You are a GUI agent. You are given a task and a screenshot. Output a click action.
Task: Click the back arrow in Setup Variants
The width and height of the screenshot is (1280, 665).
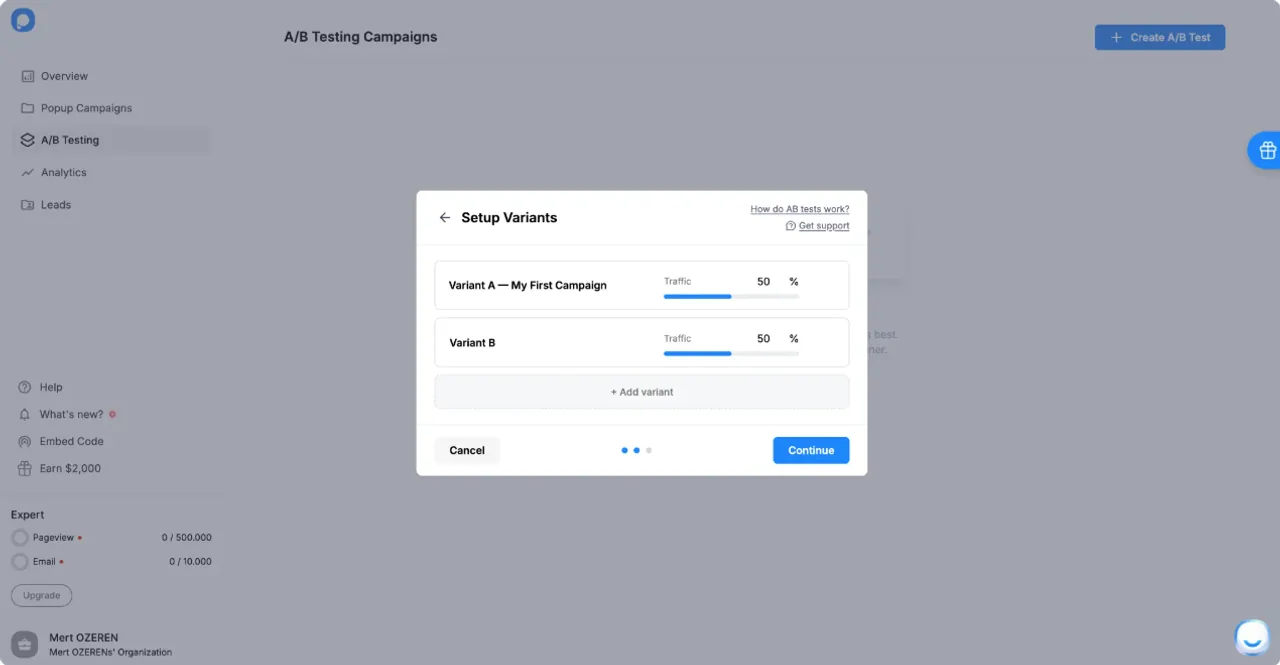[x=445, y=217]
